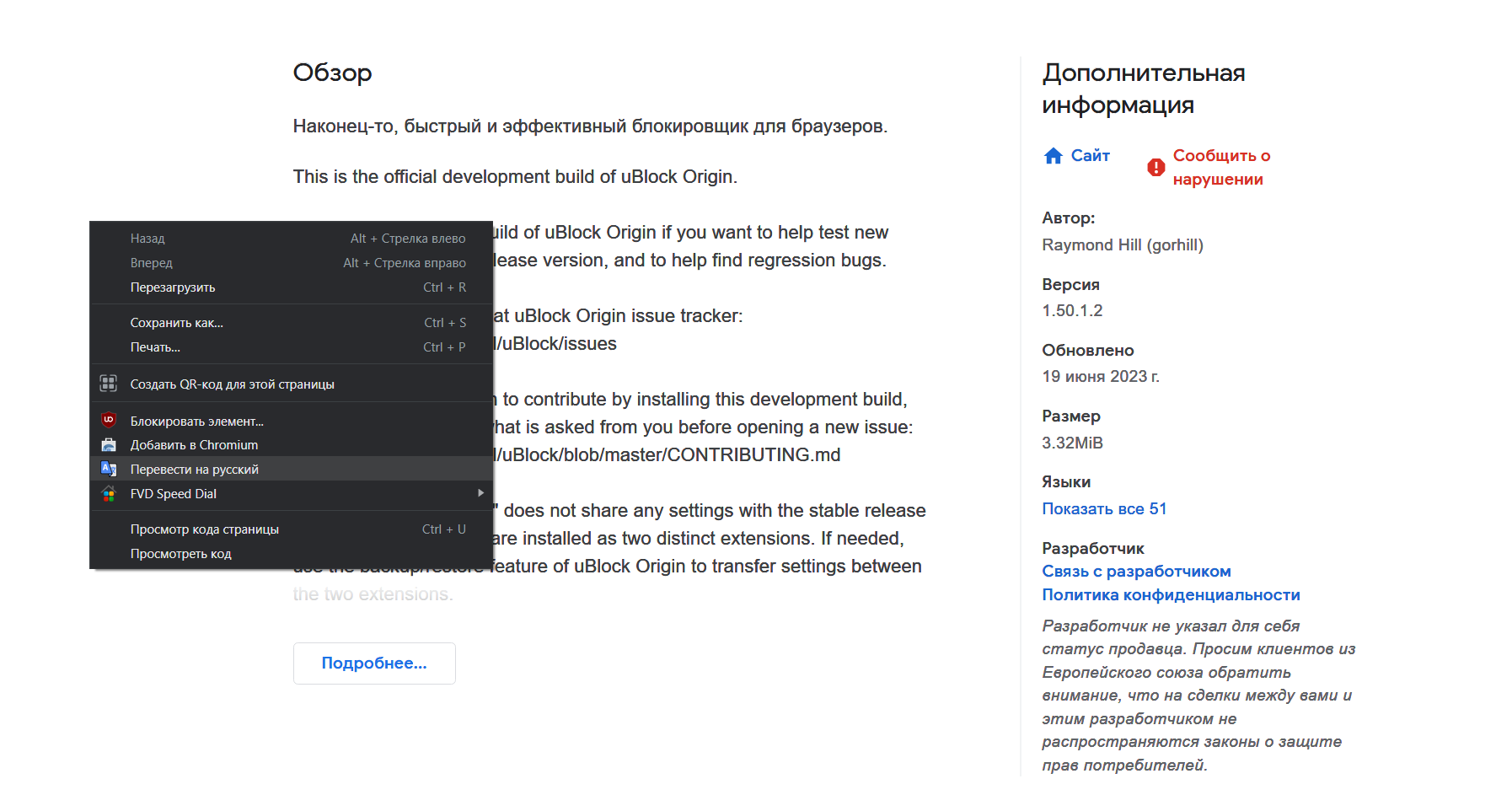Open Политика конфиденциальности link

[x=1171, y=595]
